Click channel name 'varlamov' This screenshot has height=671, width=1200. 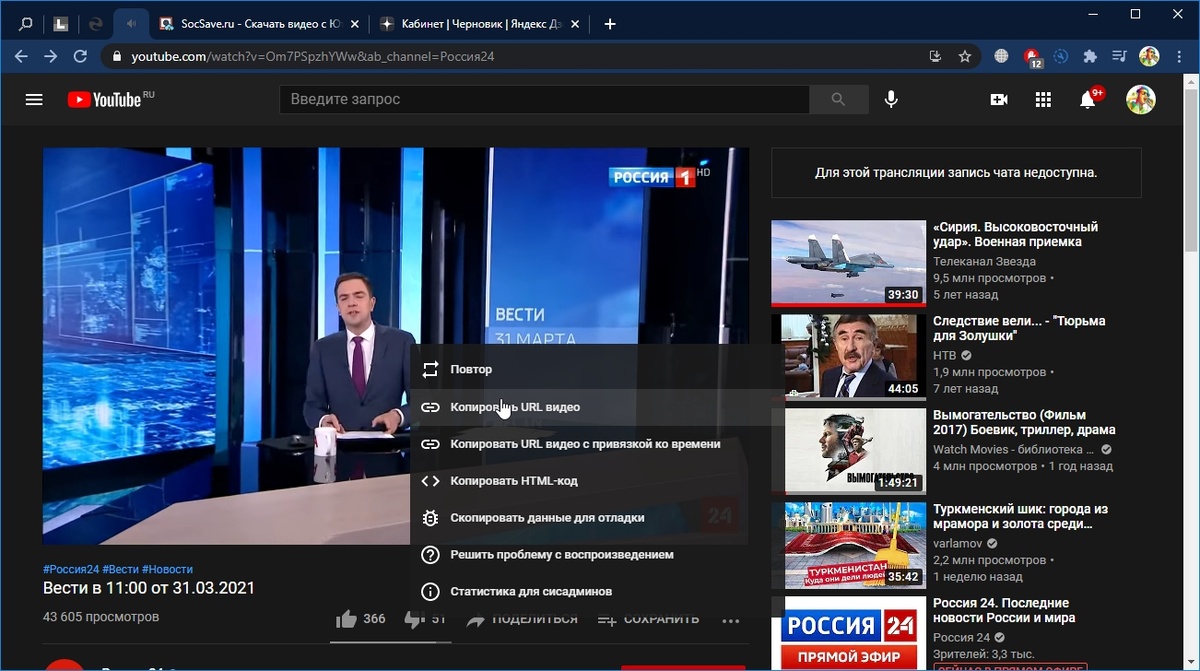[x=958, y=542]
